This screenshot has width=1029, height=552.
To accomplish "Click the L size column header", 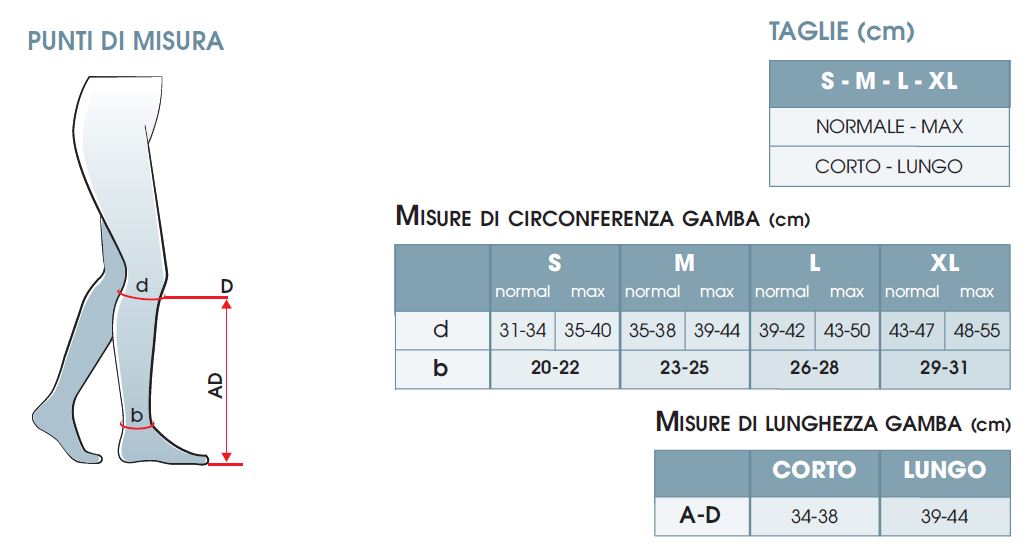I will tap(815, 264).
